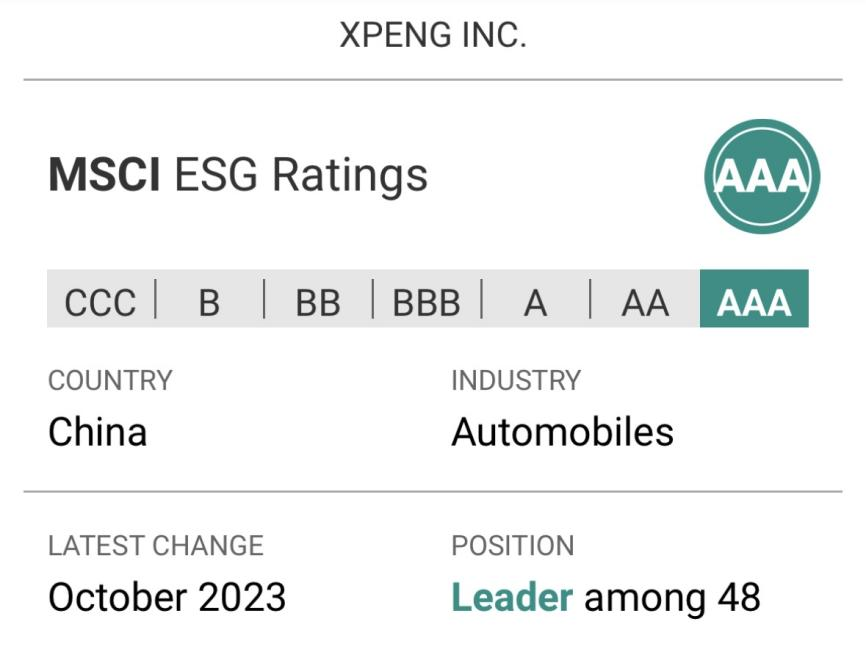Click the COUNTRY field label
Viewport: 866px width, 652px height.
pos(110,381)
